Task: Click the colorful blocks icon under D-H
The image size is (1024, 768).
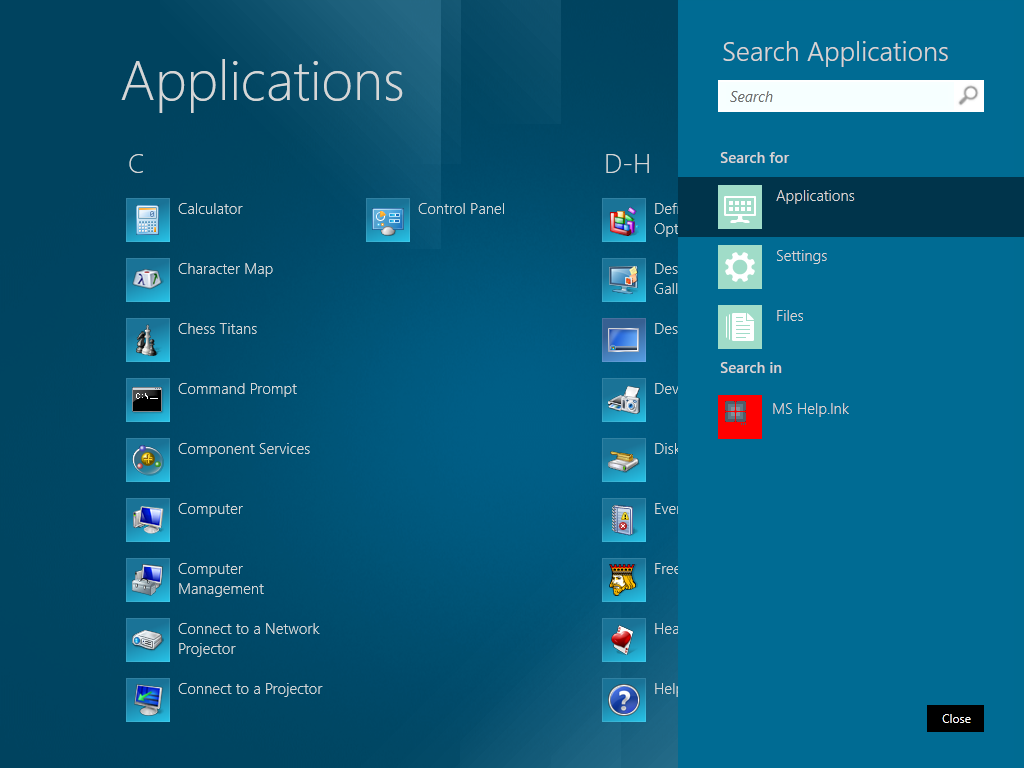Action: point(624,220)
